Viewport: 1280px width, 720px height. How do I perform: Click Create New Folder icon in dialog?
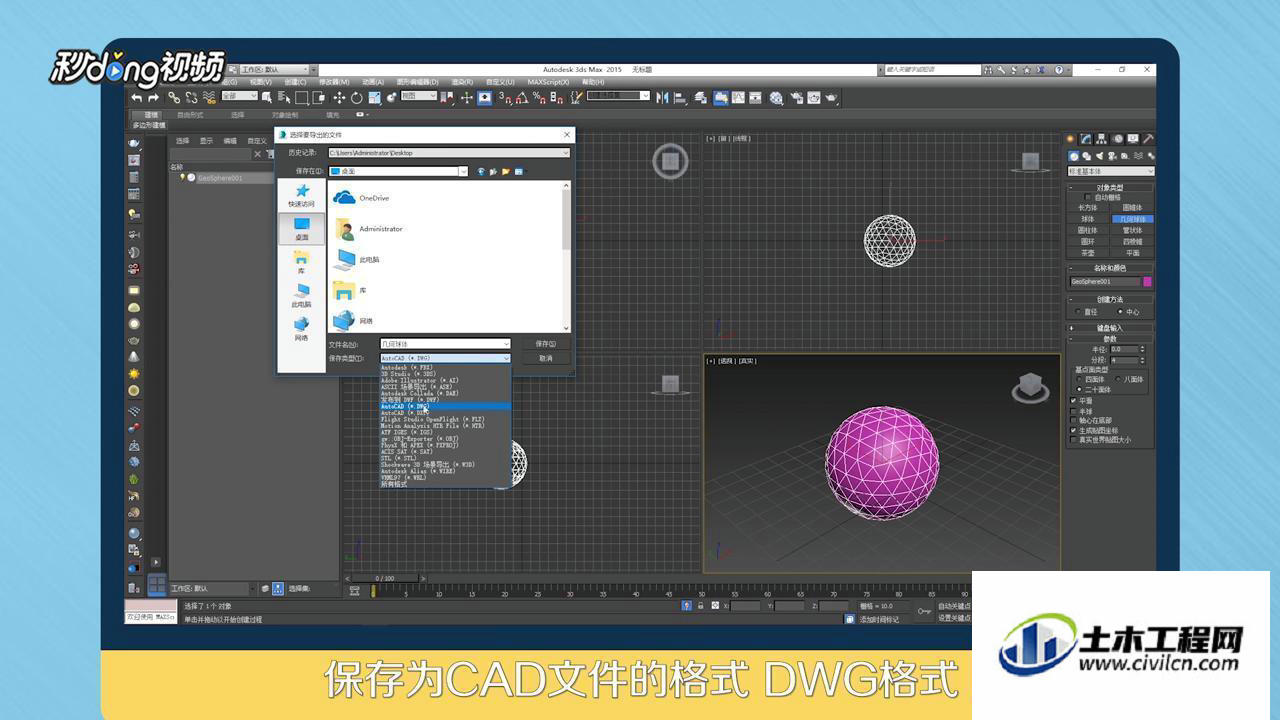[x=506, y=171]
